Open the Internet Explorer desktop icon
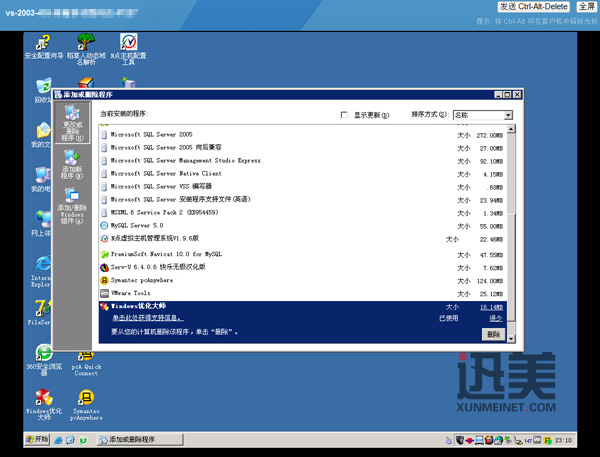The width and height of the screenshot is (600, 457). tap(42, 271)
